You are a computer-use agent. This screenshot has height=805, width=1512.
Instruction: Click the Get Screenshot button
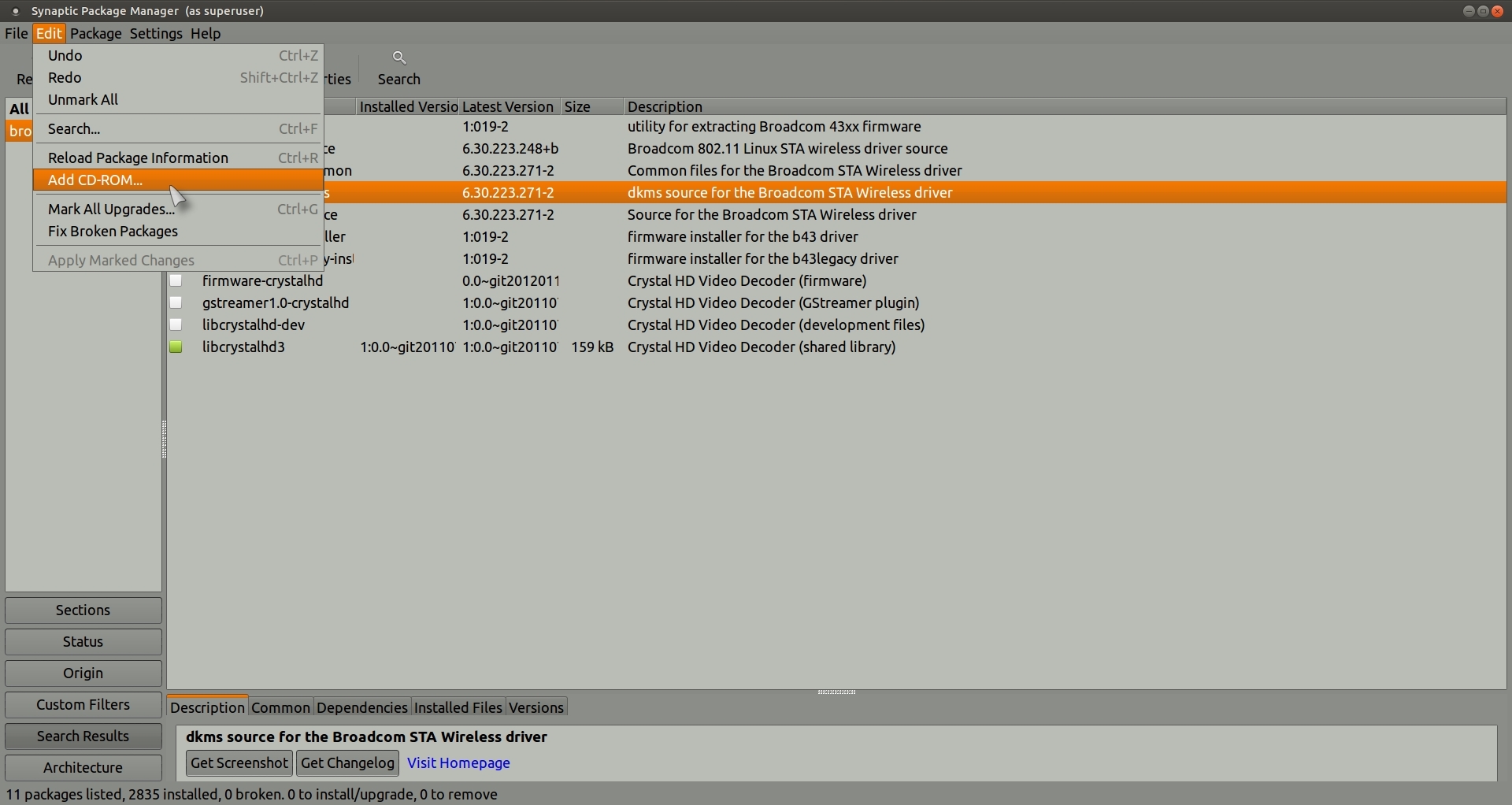pos(239,762)
